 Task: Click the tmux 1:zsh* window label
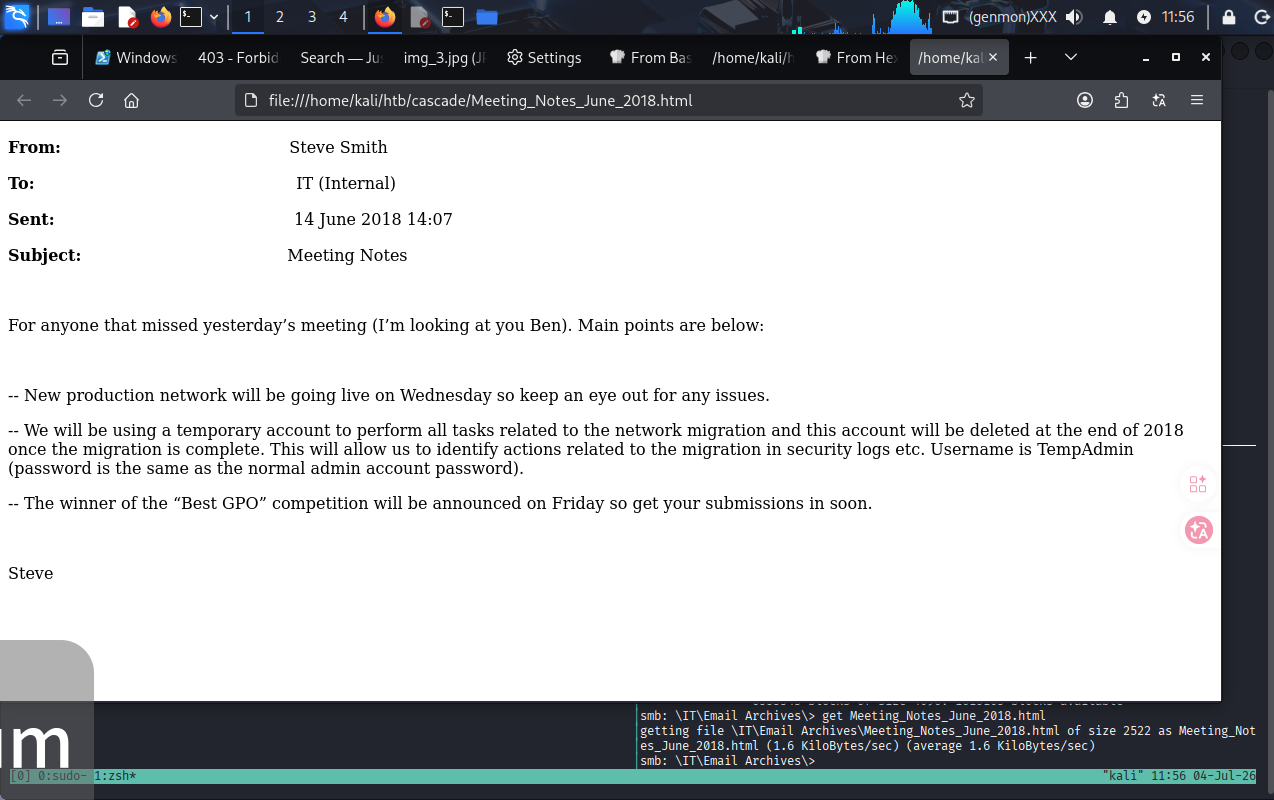click(115, 776)
